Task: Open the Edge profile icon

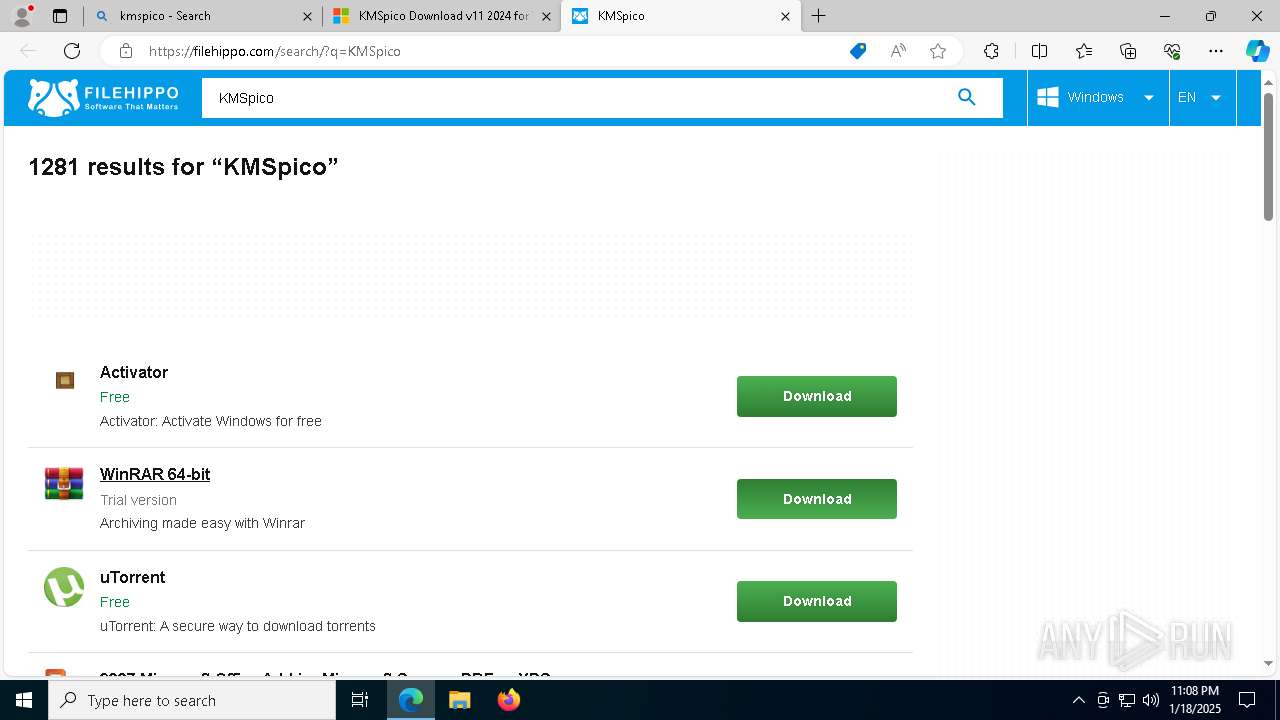Action: pyautogui.click(x=21, y=16)
